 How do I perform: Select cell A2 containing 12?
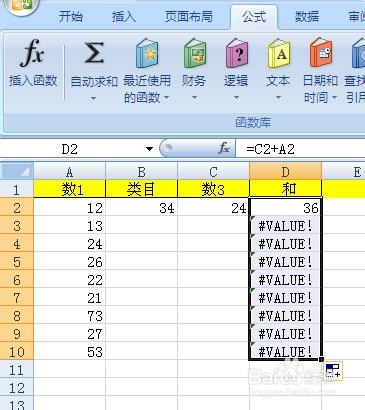69,207
